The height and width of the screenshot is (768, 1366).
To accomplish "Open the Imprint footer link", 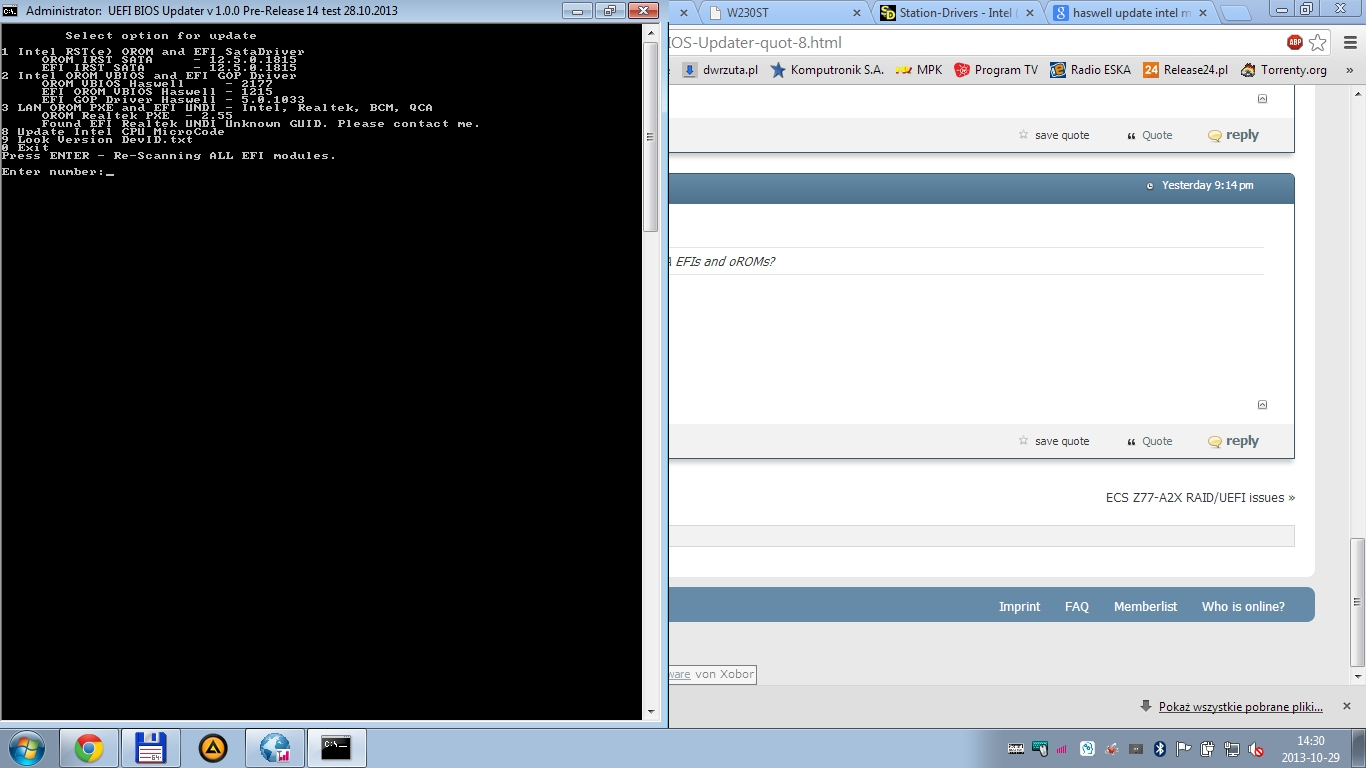I will [x=1019, y=606].
